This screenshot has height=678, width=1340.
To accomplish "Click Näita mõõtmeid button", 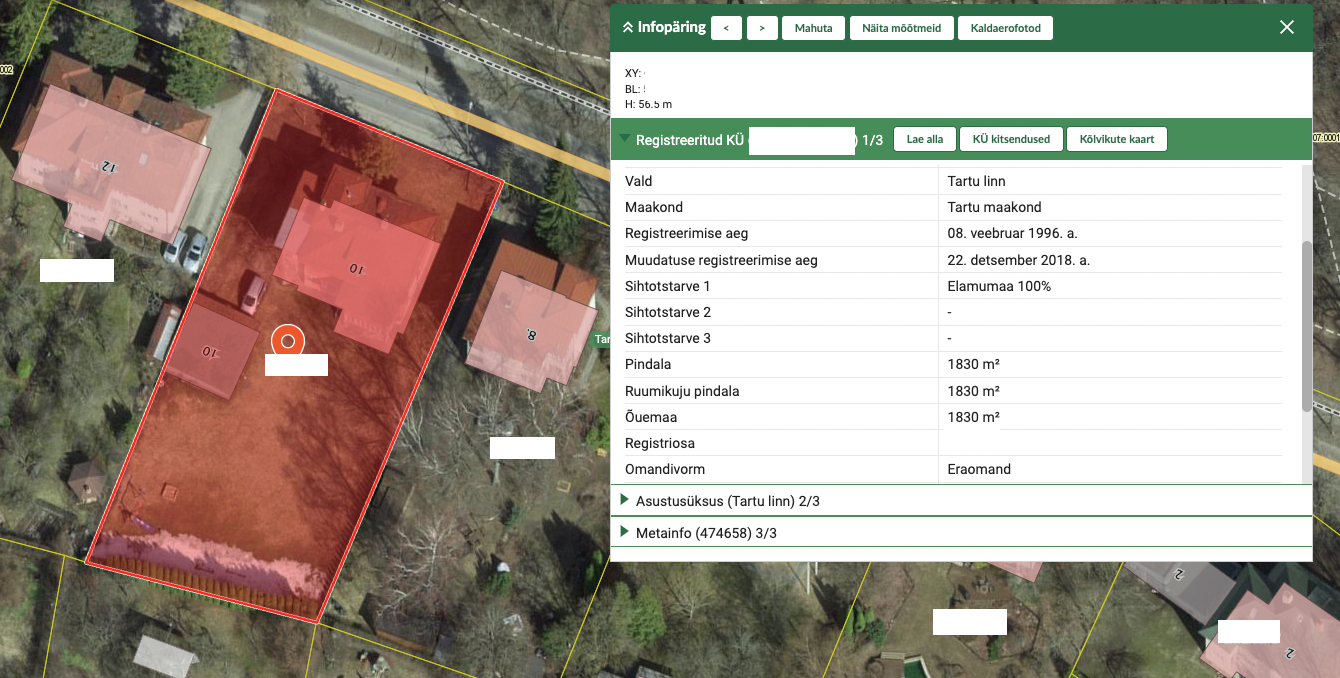I will point(901,28).
